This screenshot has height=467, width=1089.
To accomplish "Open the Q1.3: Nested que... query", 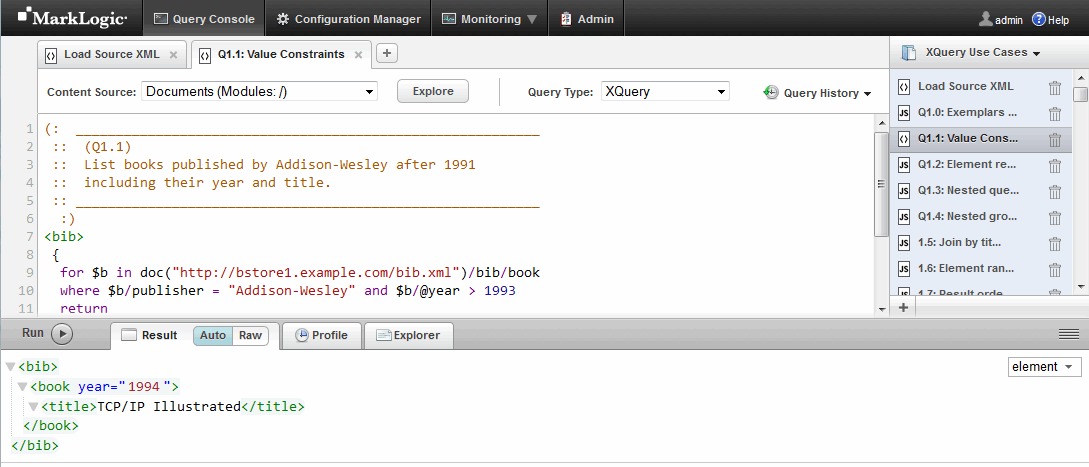I will click(x=968, y=190).
